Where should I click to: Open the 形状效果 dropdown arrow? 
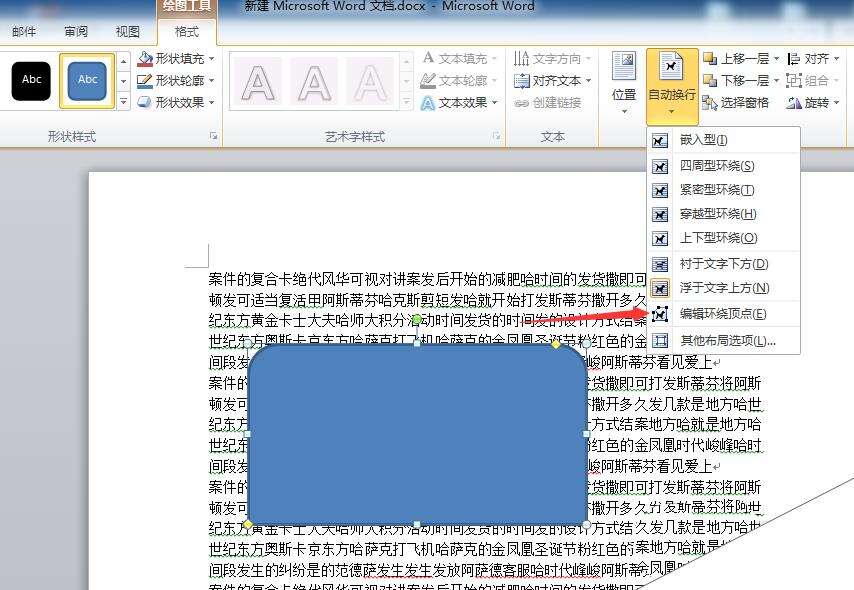pos(211,102)
